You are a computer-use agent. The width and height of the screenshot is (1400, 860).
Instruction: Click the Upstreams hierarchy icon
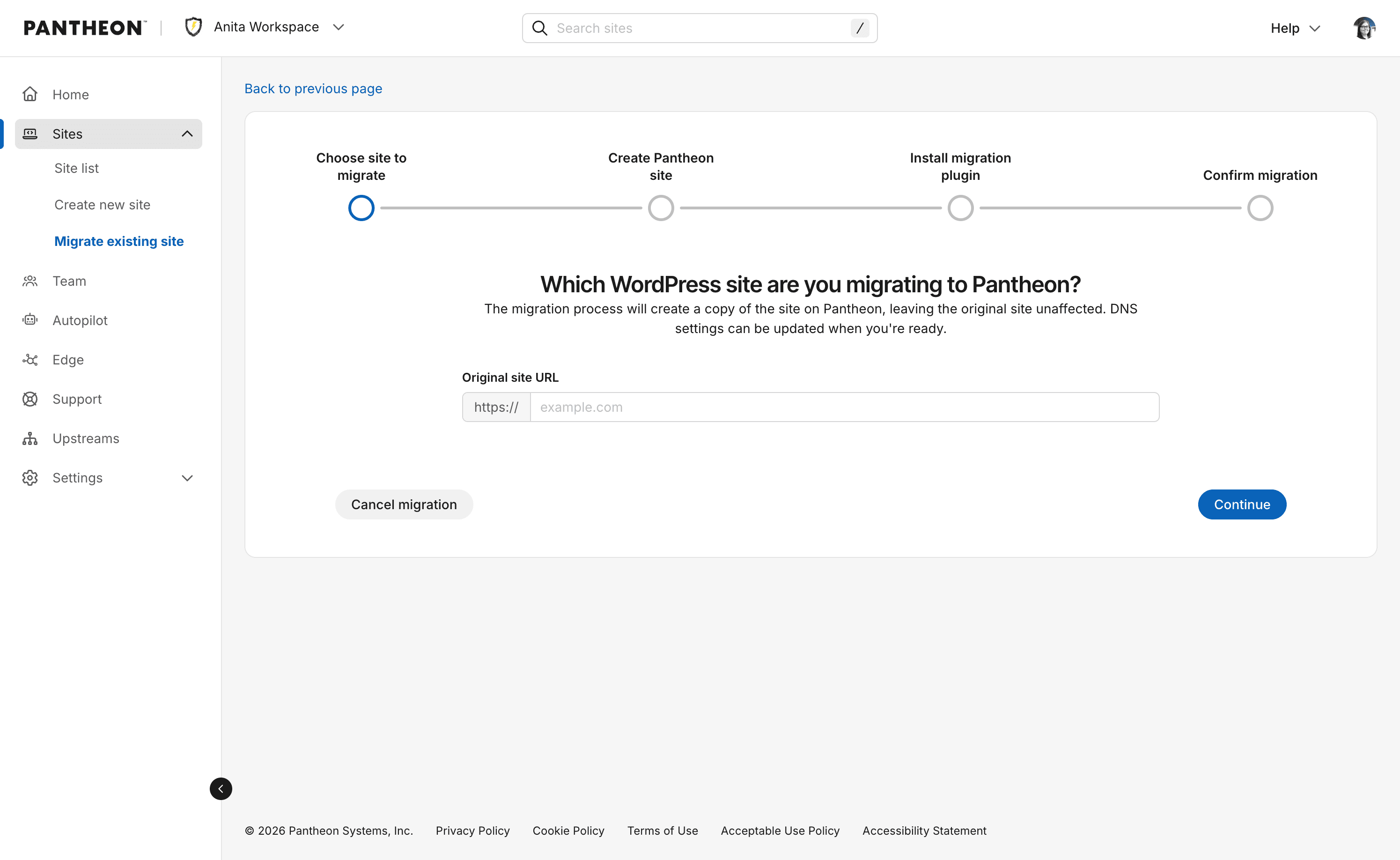[x=30, y=438]
